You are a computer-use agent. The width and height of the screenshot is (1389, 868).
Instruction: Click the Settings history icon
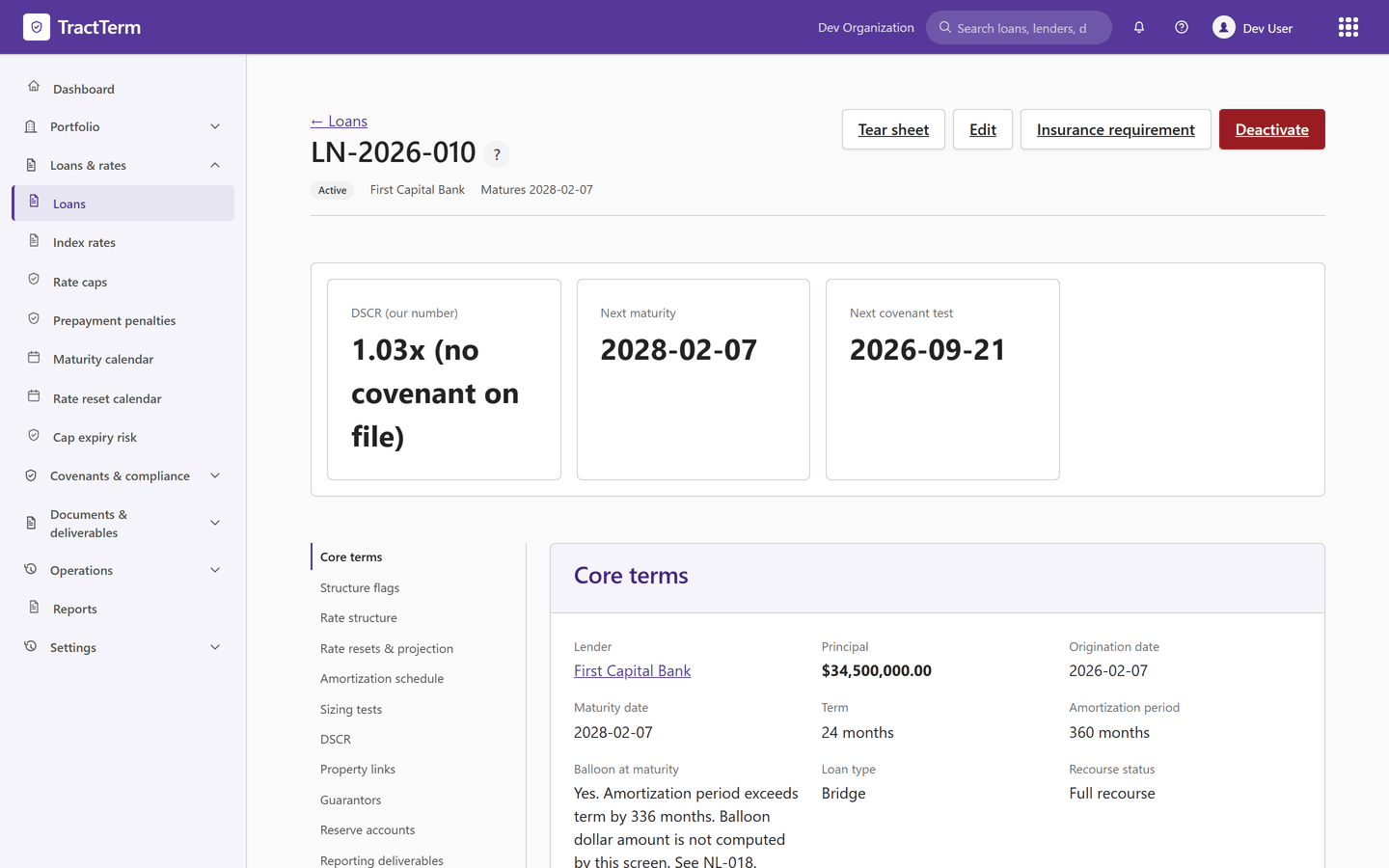31,646
